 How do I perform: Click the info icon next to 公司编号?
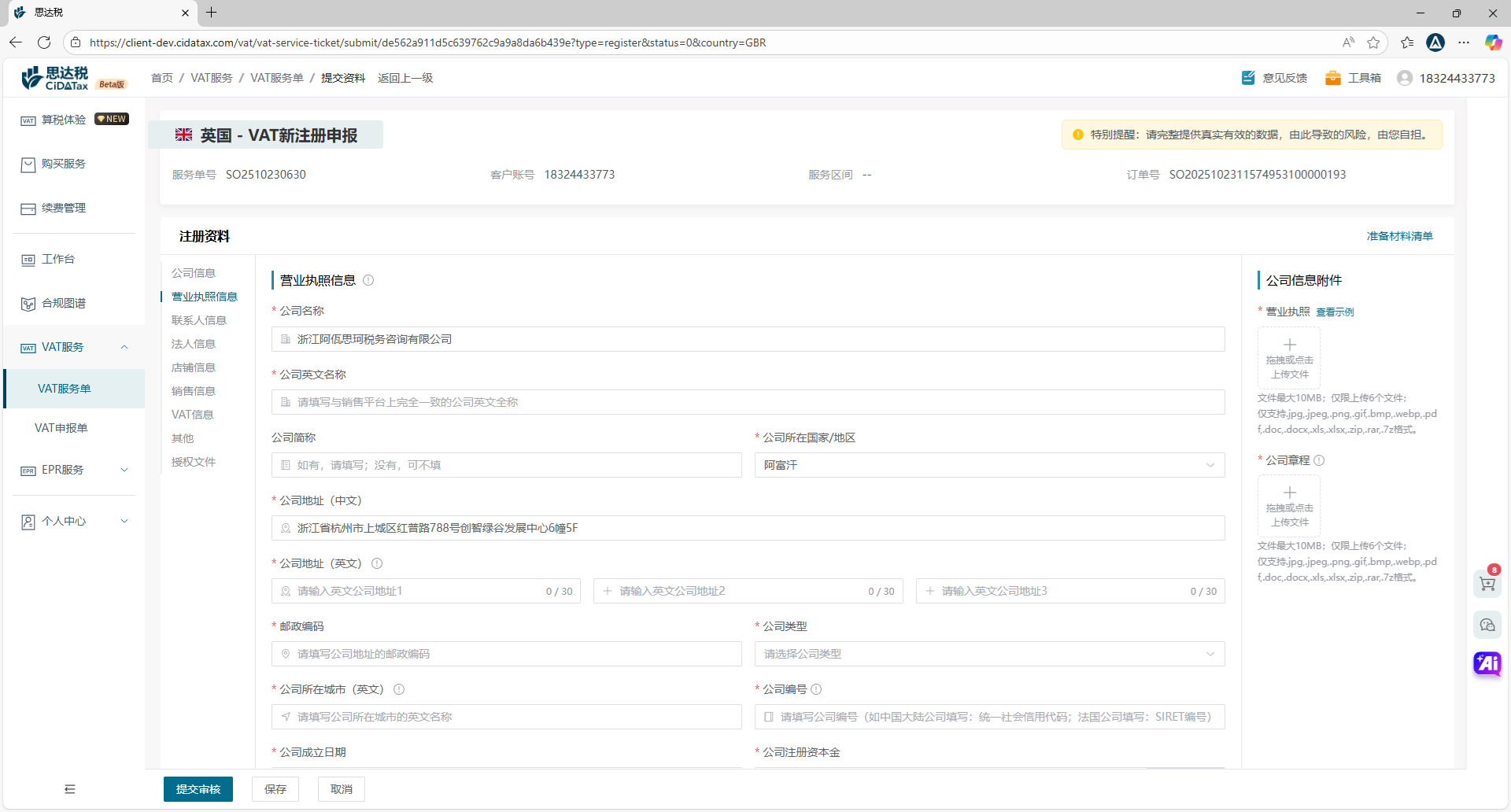click(x=816, y=689)
